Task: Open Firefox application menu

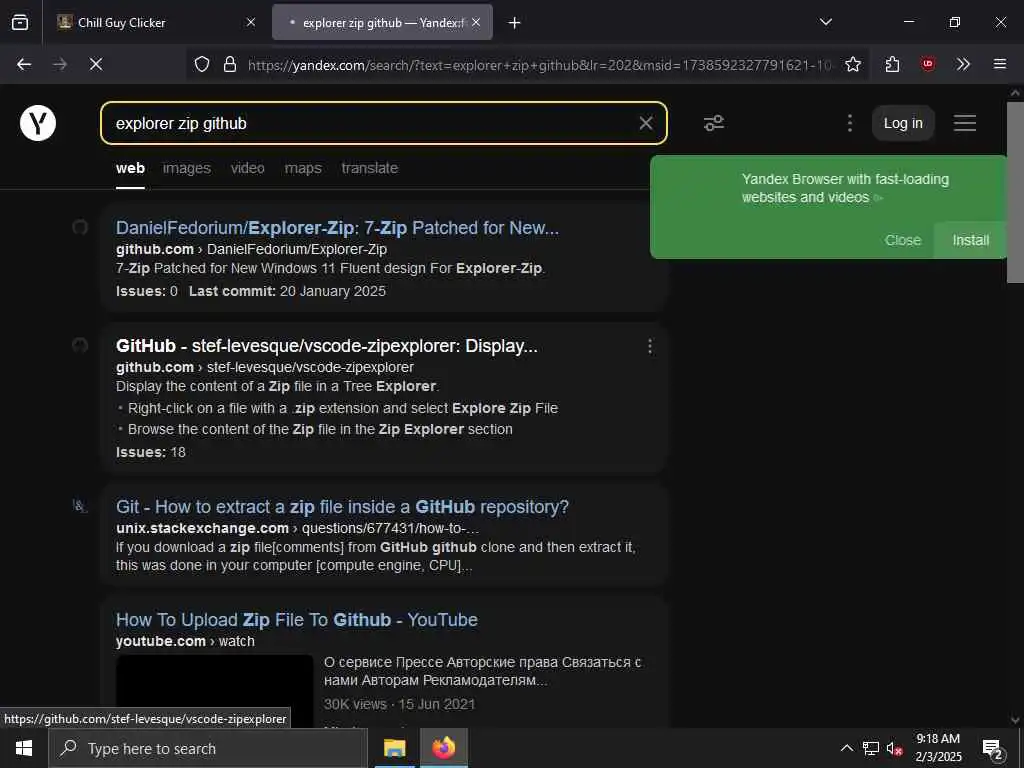Action: pos(999,64)
